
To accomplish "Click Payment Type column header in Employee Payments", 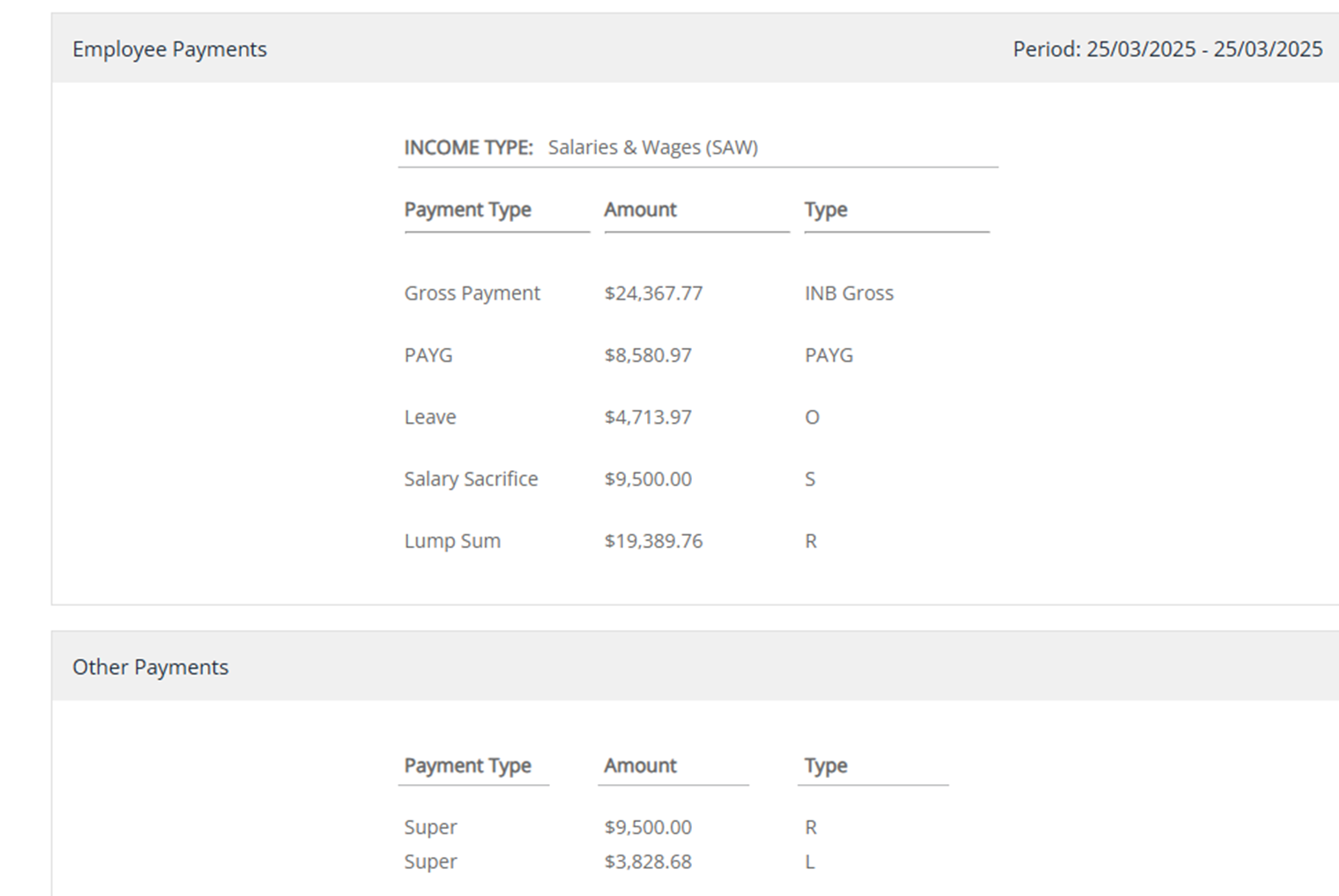I will pos(467,210).
